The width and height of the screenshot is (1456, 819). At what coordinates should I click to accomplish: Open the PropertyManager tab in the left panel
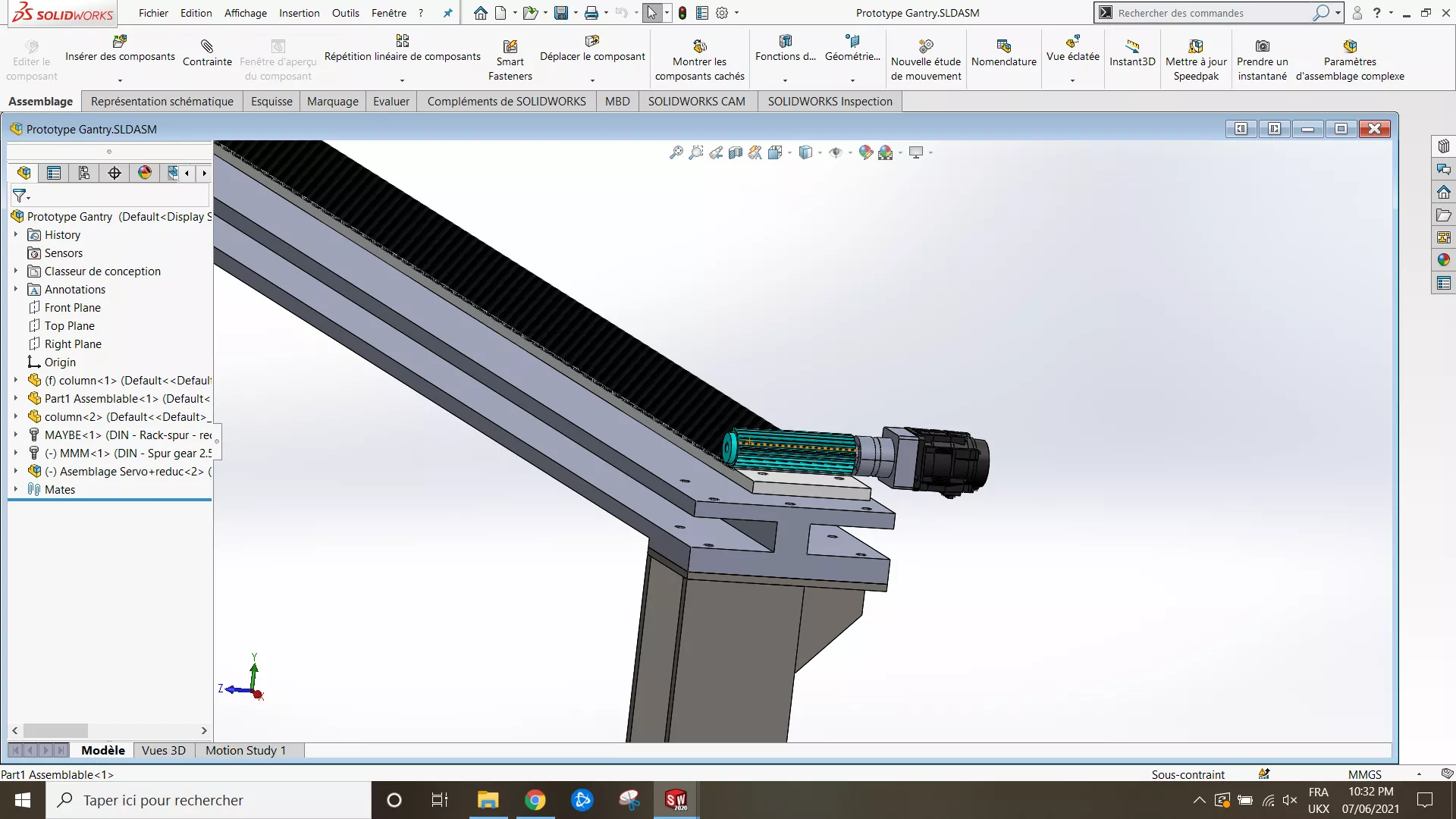[54, 174]
